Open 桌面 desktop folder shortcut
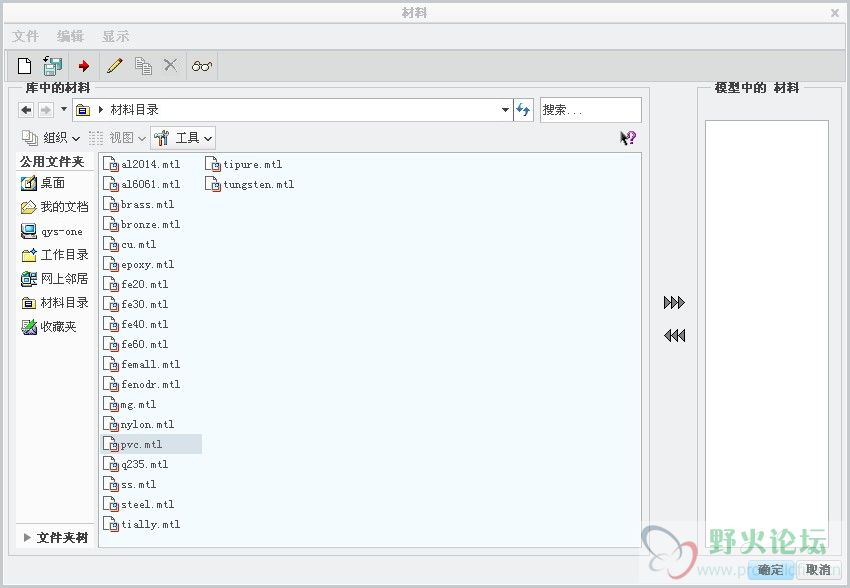 (x=43, y=183)
